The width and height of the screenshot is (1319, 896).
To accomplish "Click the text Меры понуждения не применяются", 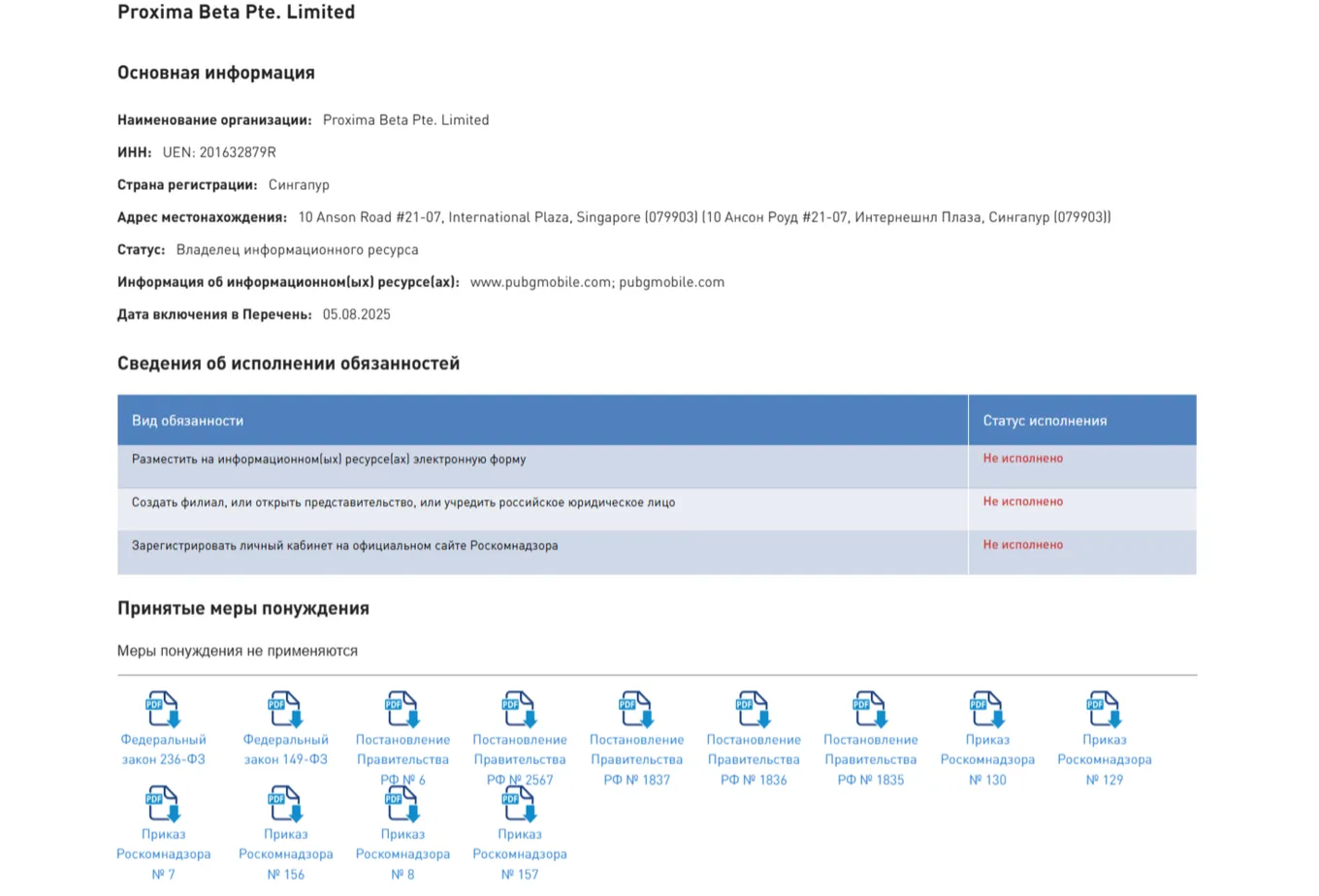I will click(x=238, y=651).
